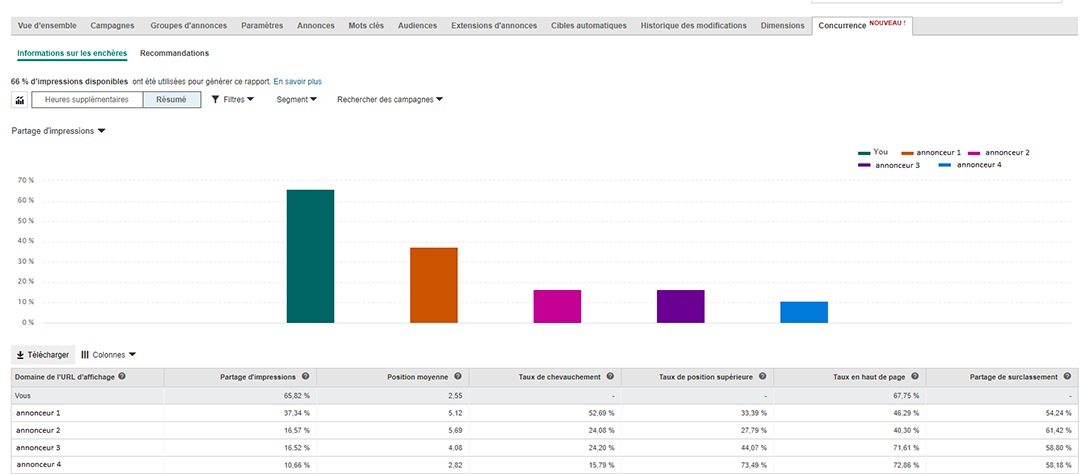Open the Colonnes dropdown
The height and width of the screenshot is (474, 1080).
(109, 355)
